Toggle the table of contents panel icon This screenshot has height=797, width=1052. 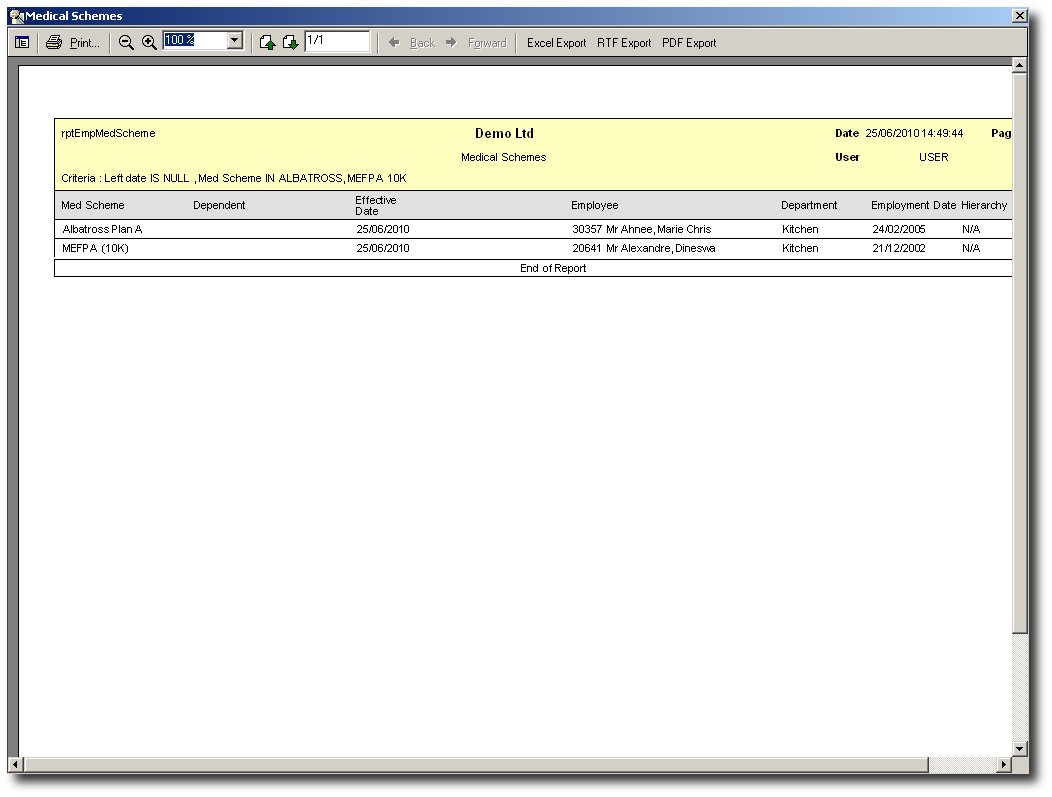22,43
